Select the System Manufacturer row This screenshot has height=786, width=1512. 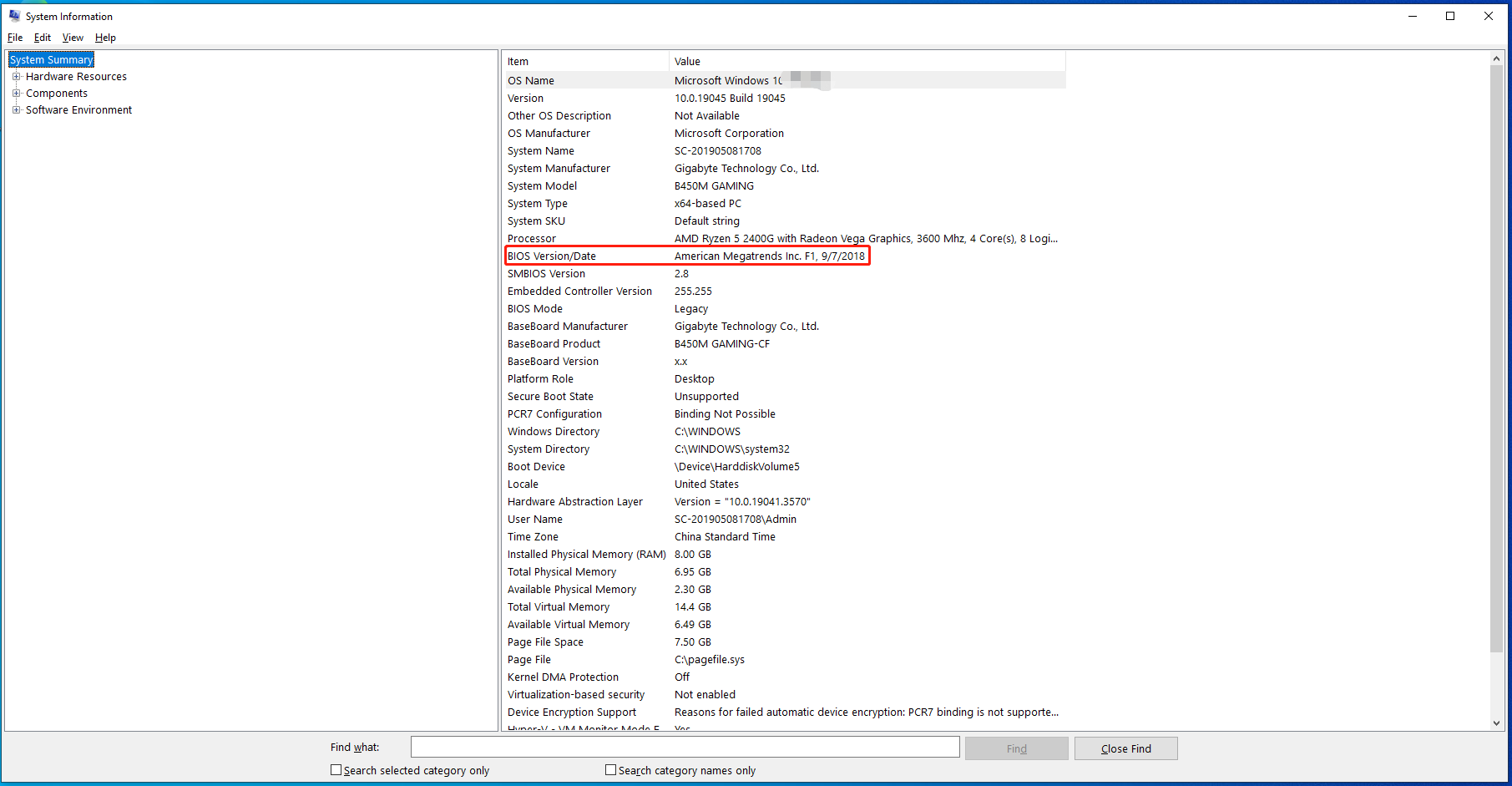pyautogui.click(x=784, y=168)
